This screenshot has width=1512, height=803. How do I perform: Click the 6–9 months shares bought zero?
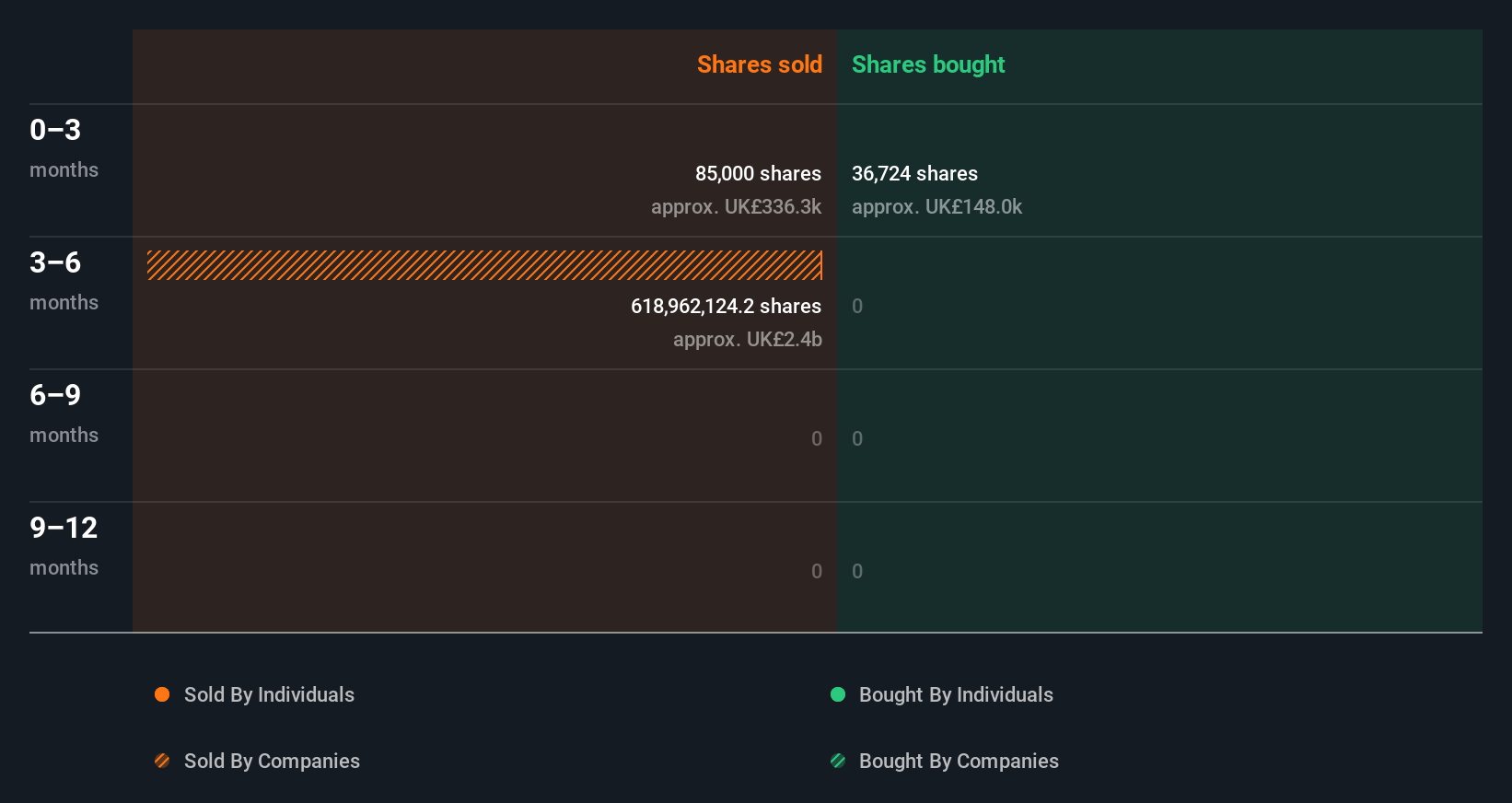point(857,438)
